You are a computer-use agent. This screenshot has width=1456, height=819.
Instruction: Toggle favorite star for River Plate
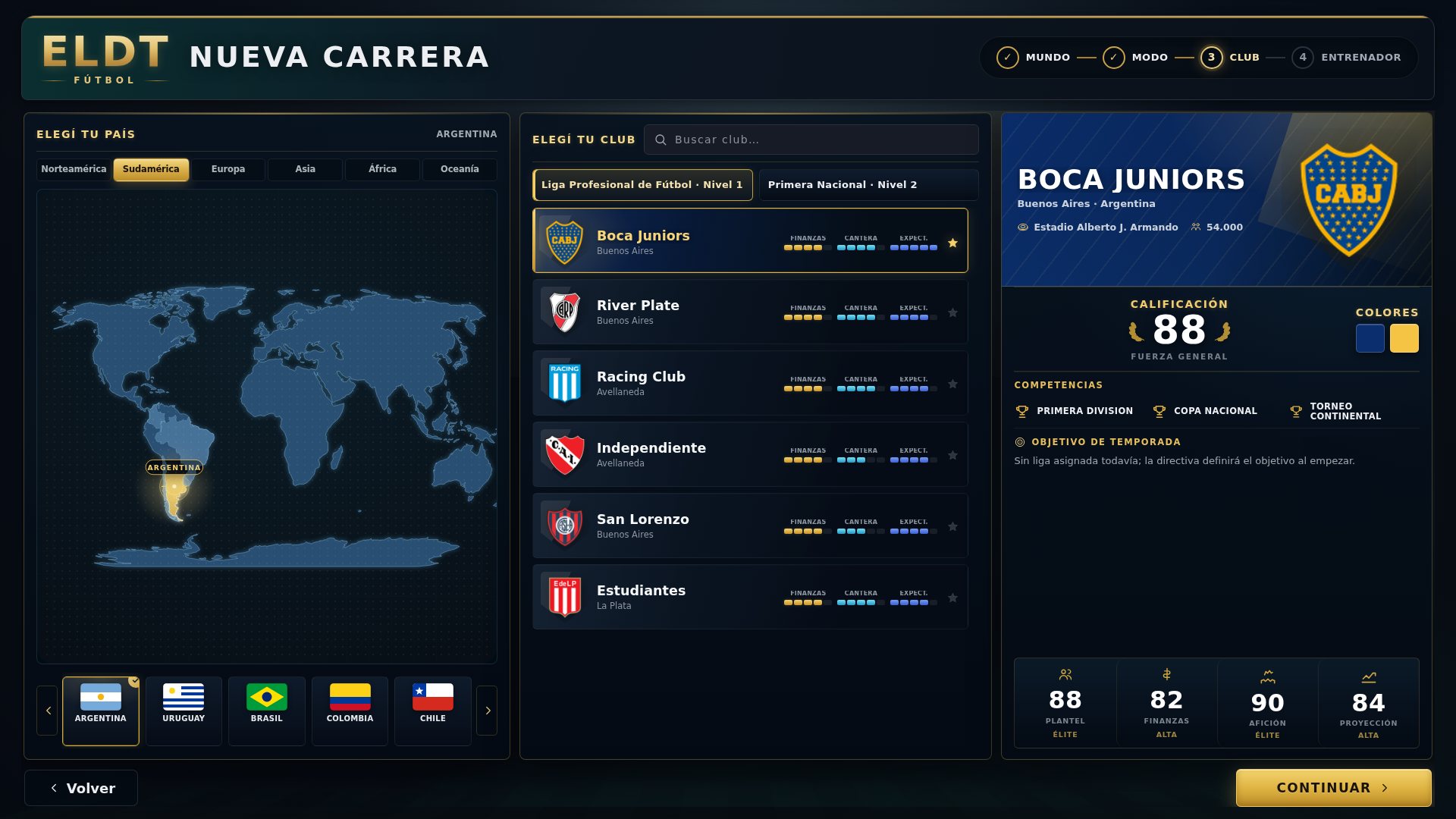tap(952, 312)
